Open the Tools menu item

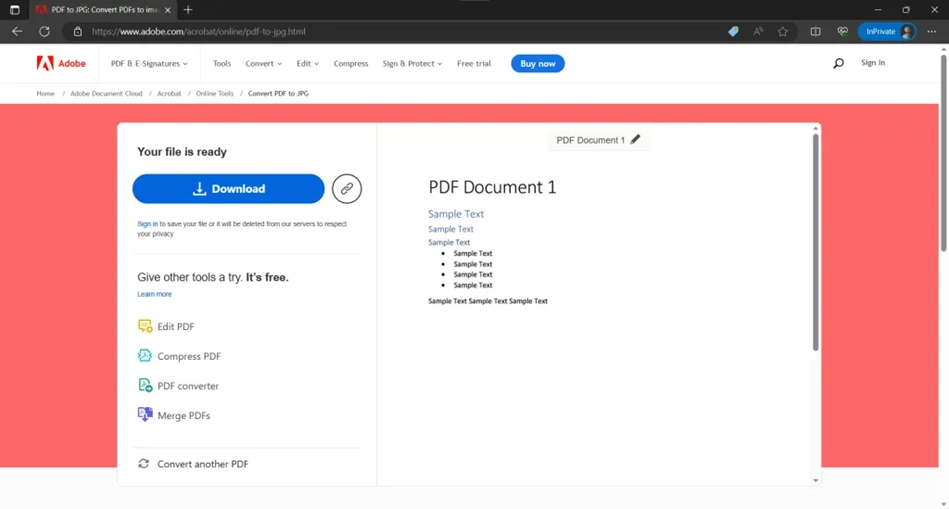(222, 64)
